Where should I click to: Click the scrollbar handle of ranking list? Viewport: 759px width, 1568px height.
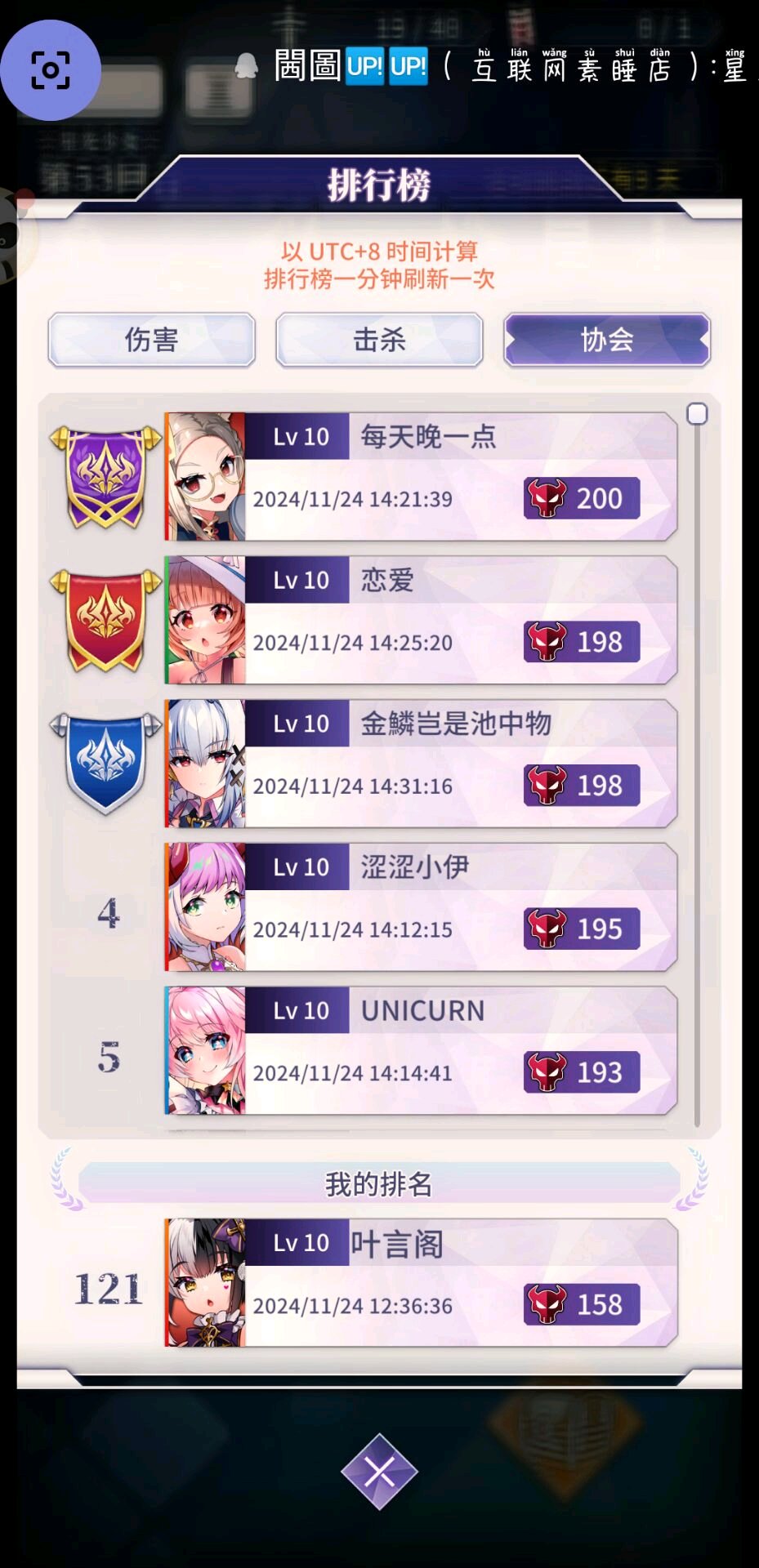tap(697, 414)
